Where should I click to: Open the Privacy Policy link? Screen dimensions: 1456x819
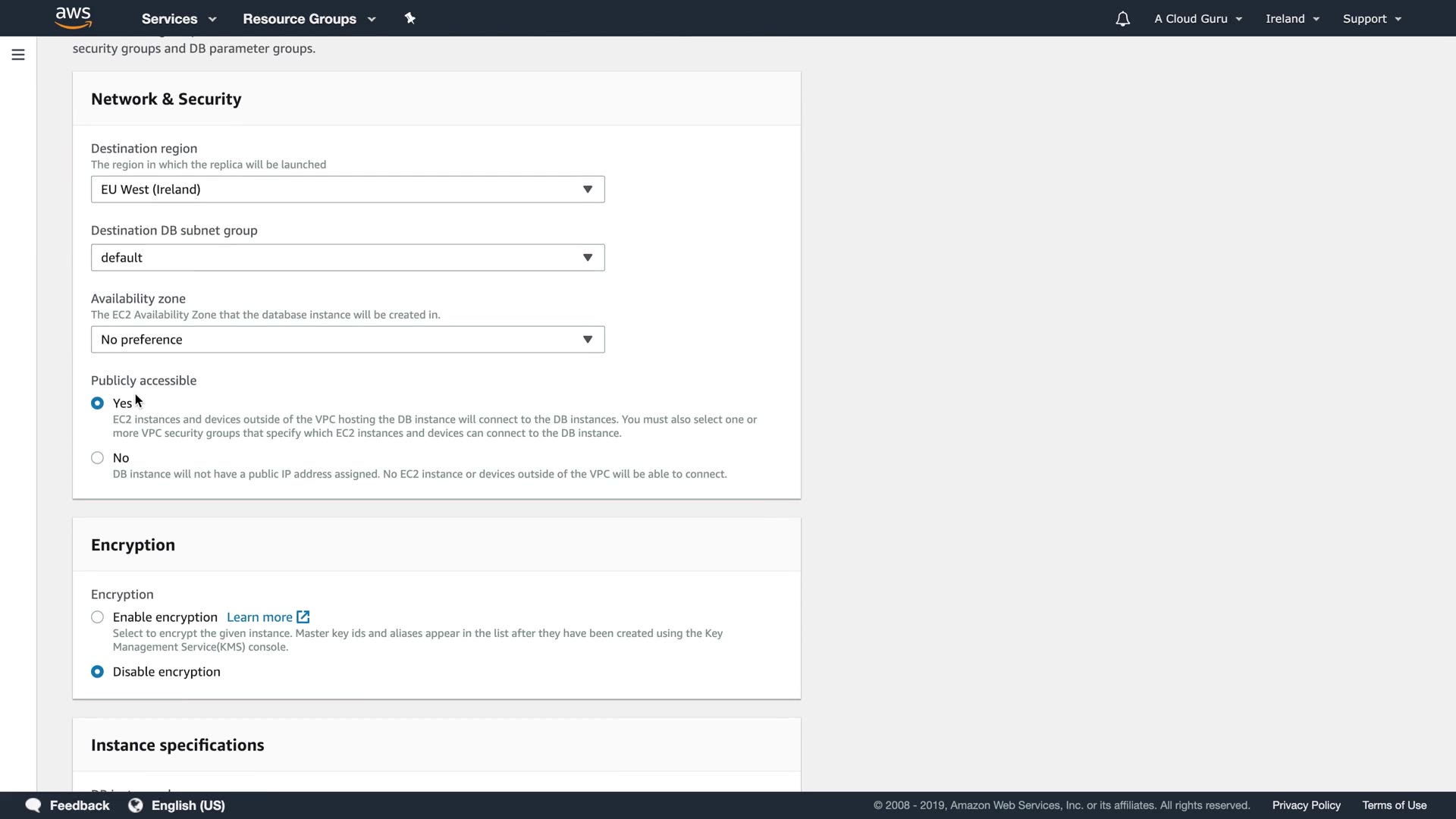click(x=1306, y=805)
